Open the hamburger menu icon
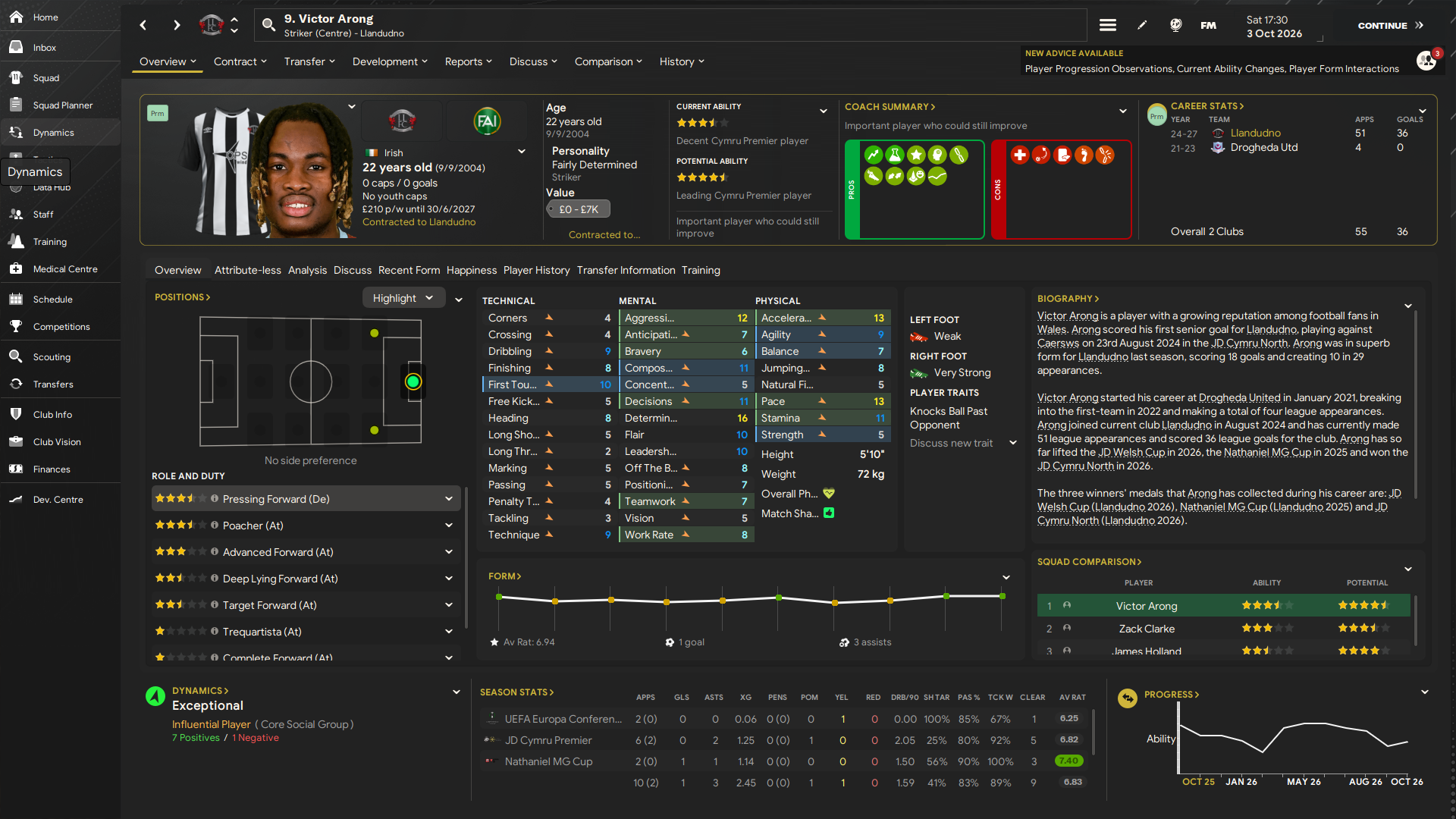This screenshot has width=1456, height=819. [x=1107, y=25]
